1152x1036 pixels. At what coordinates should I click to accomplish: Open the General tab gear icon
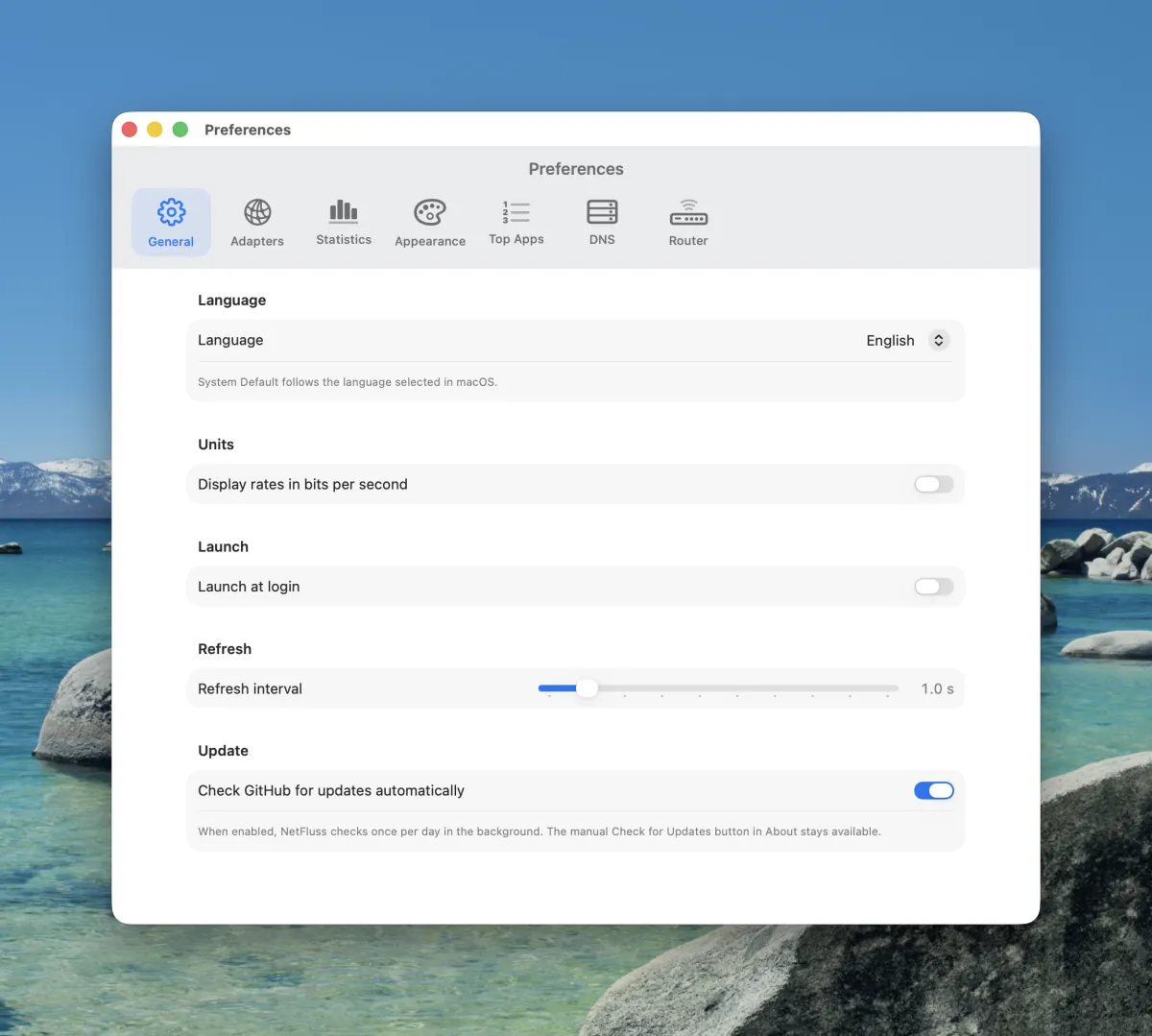pyautogui.click(x=171, y=212)
